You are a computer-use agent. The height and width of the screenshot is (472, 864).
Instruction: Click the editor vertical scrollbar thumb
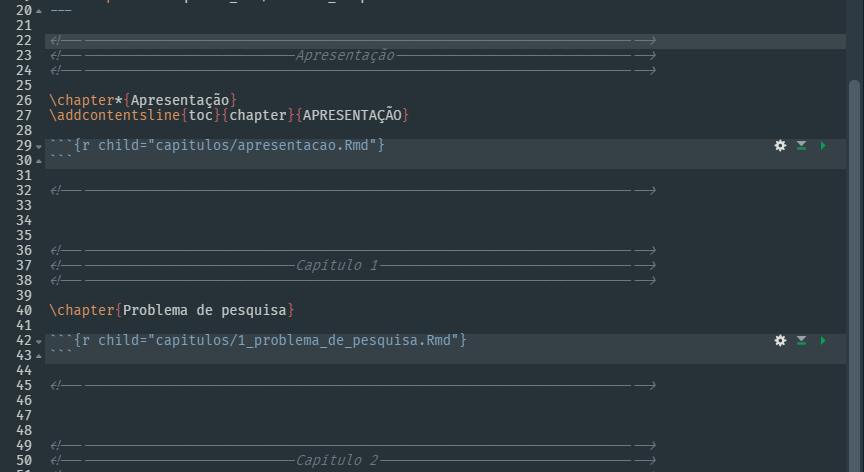(854, 275)
